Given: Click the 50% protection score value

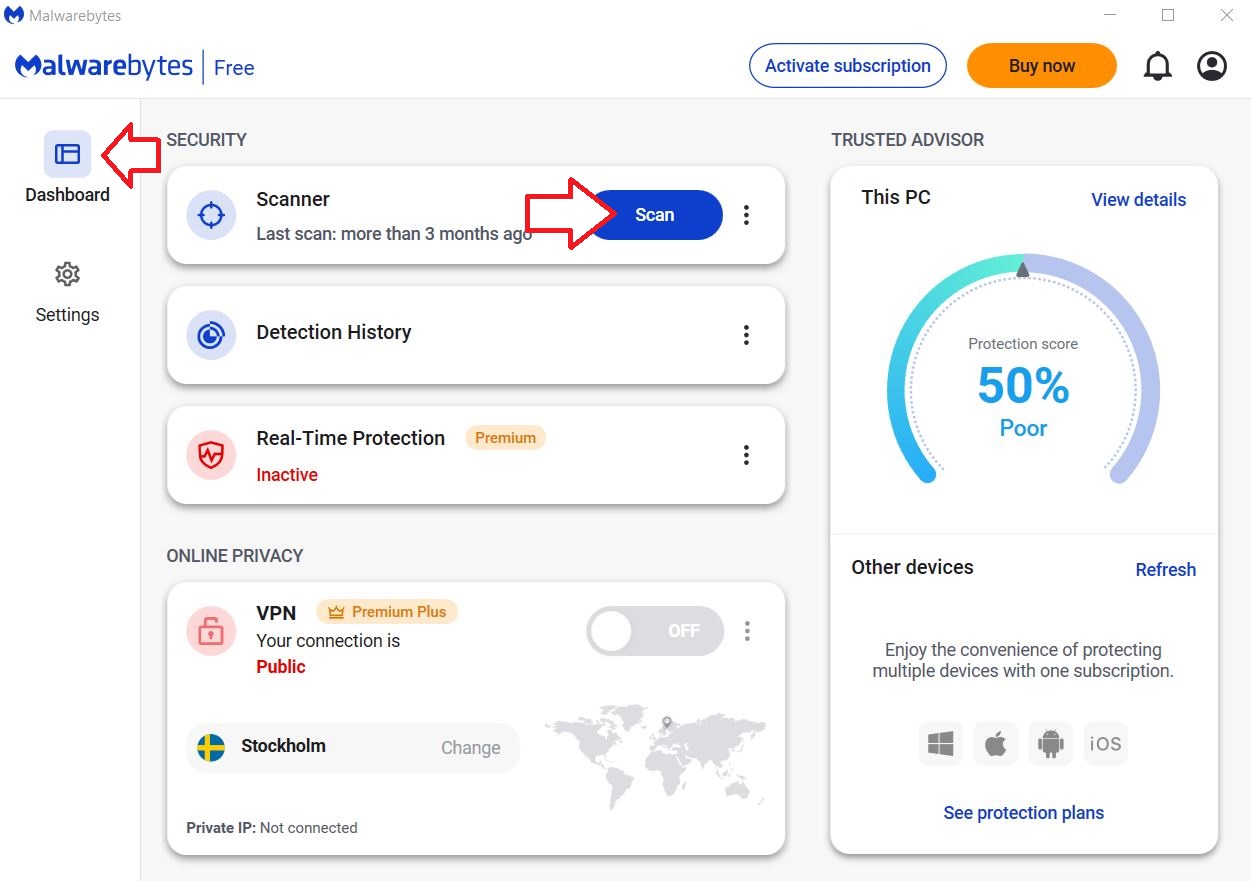Looking at the screenshot, I should [x=1023, y=386].
